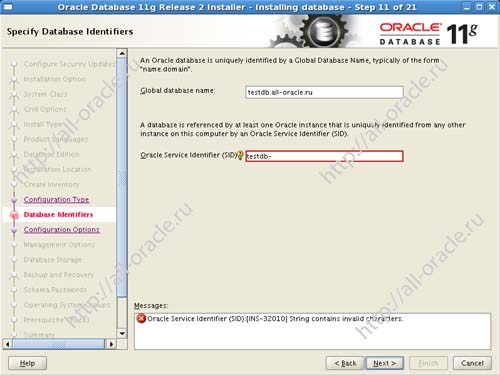The height and width of the screenshot is (375, 500).
Task: Open the window menu icon in title bar
Action: coord(8,7)
